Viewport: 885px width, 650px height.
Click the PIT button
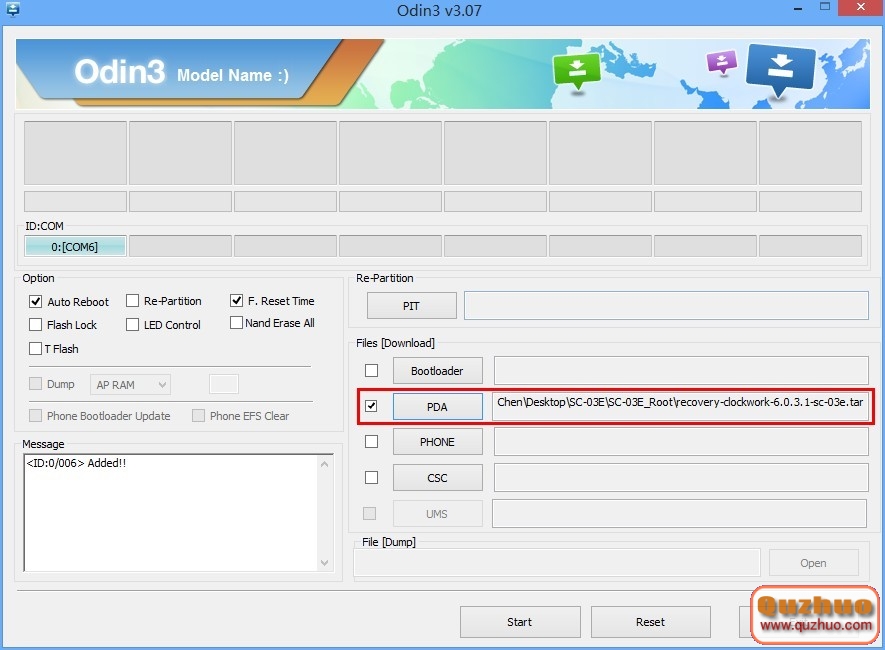tap(411, 306)
